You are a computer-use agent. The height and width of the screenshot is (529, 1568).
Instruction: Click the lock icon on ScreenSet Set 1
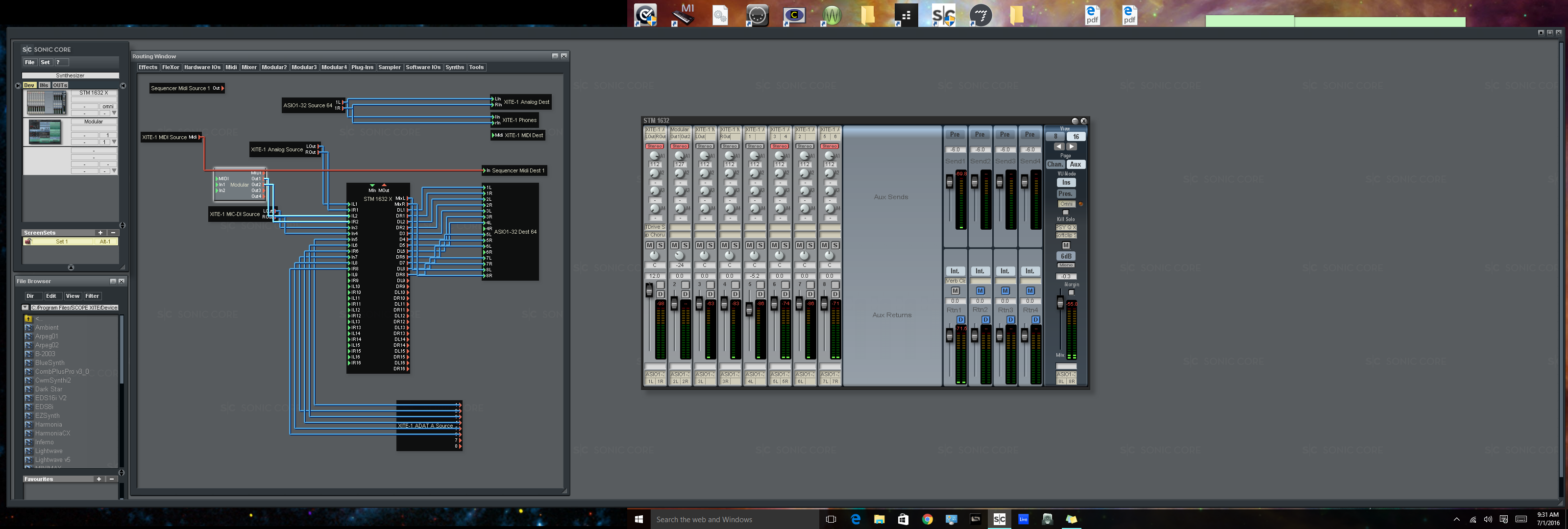click(28, 241)
